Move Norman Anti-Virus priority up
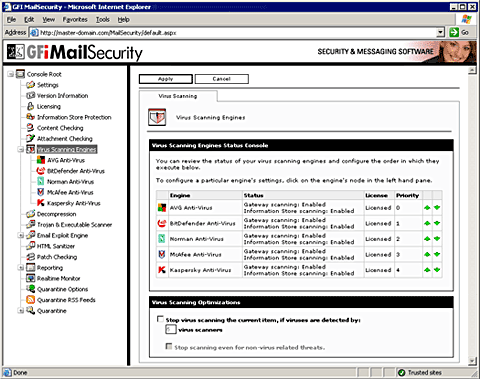Image resolution: width=480 pixels, height=379 pixels. click(427, 239)
